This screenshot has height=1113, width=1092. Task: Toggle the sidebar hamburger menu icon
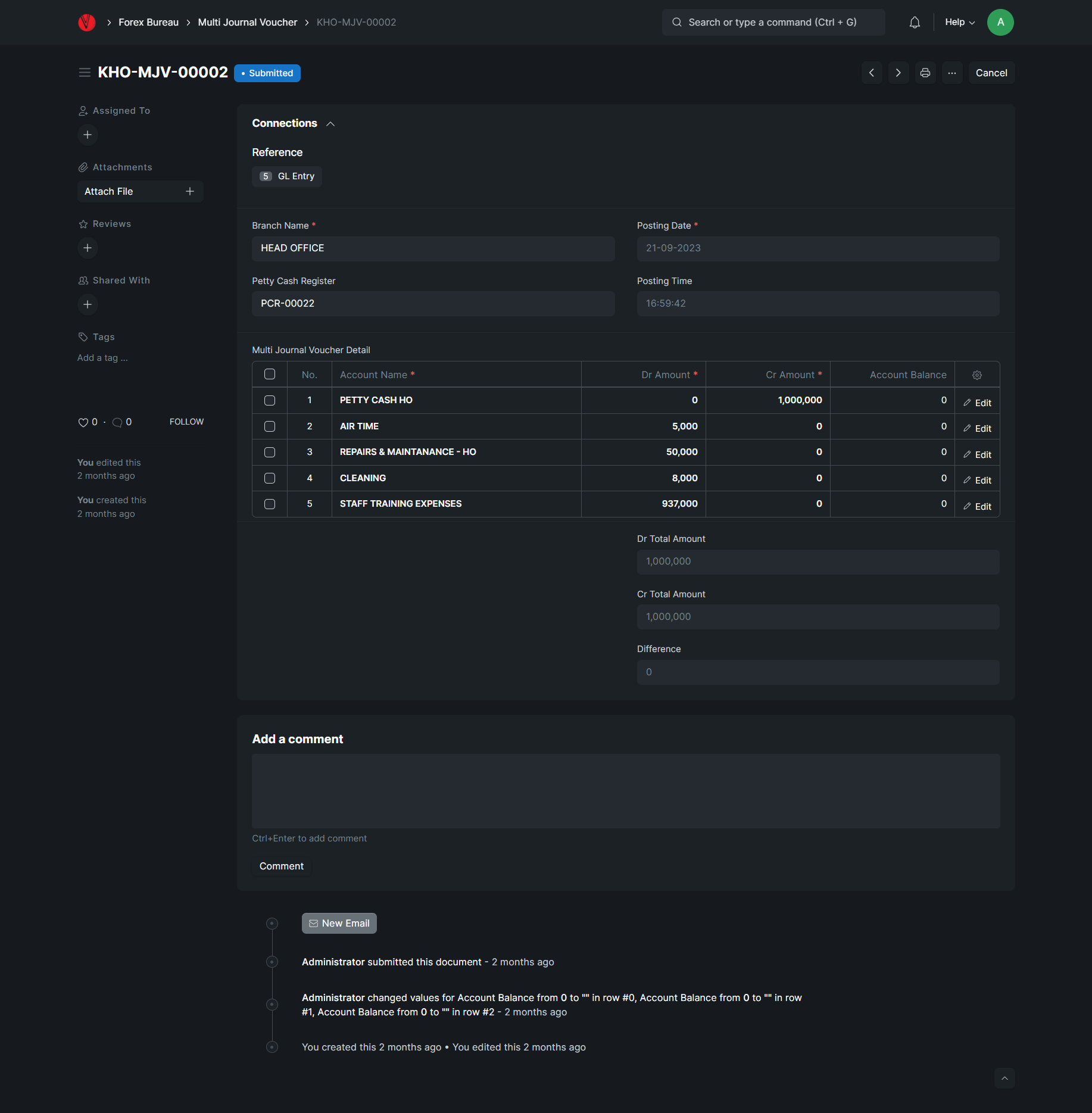[85, 73]
